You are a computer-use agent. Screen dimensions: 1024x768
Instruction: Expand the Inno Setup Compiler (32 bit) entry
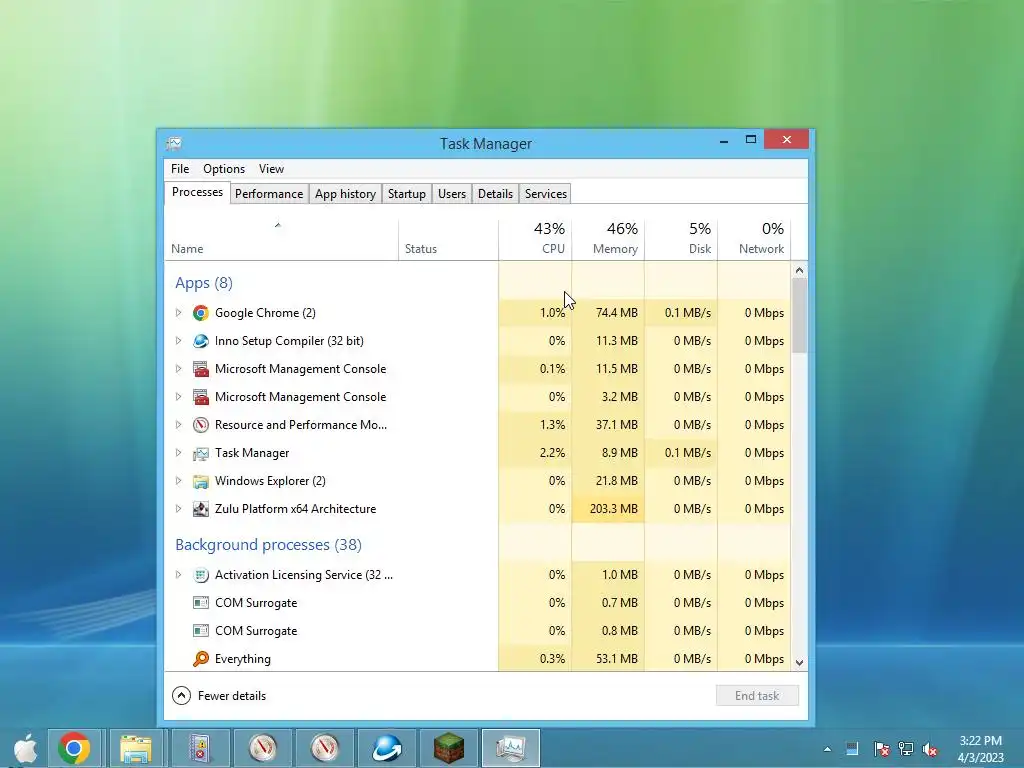tap(178, 341)
